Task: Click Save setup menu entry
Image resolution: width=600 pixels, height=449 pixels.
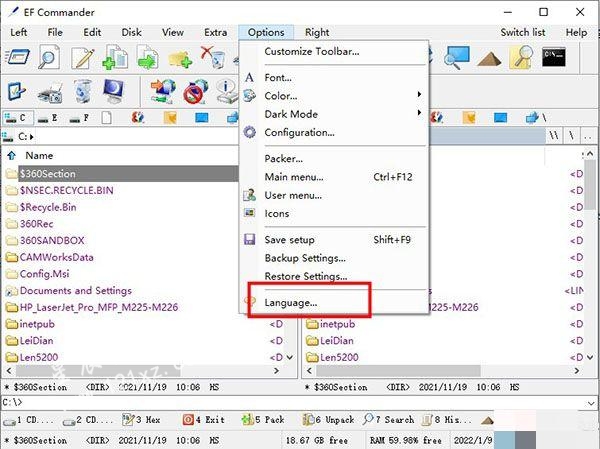Action: click(x=334, y=240)
